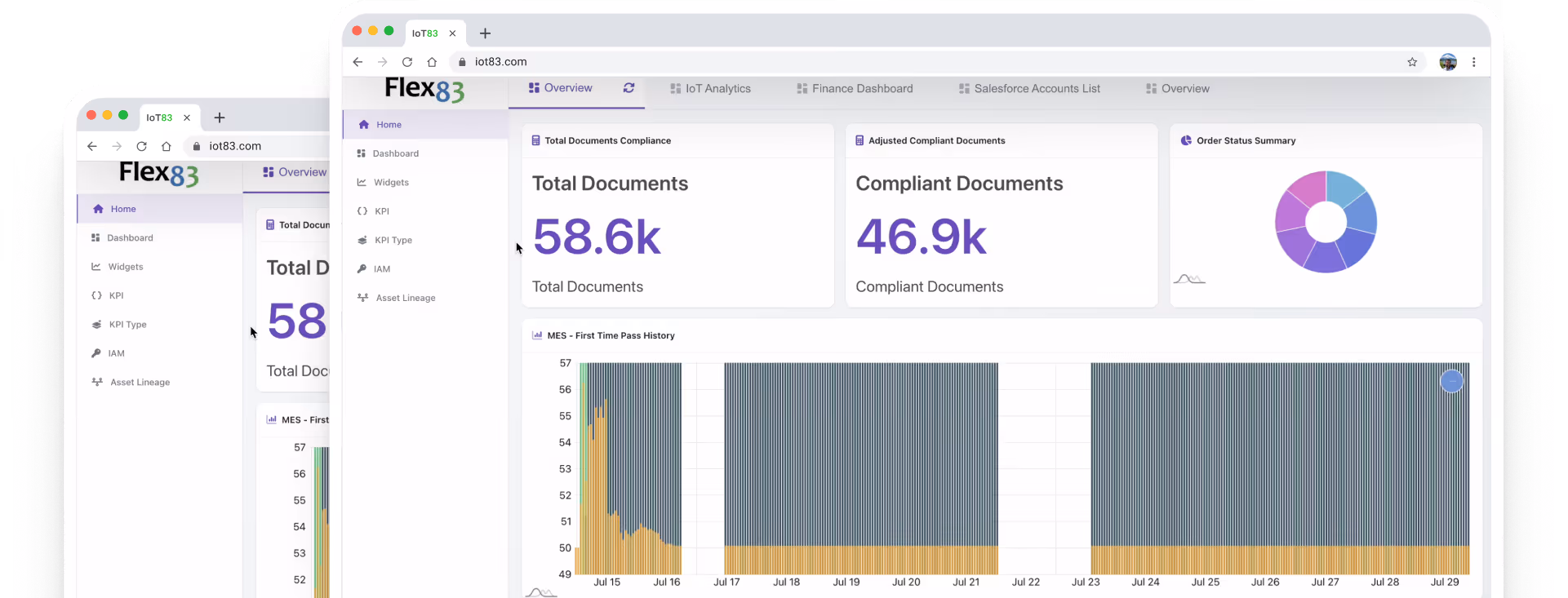Viewport: 1568px width, 598px height.
Task: Click the 46.9k Compliant Documents value
Action: point(922,237)
